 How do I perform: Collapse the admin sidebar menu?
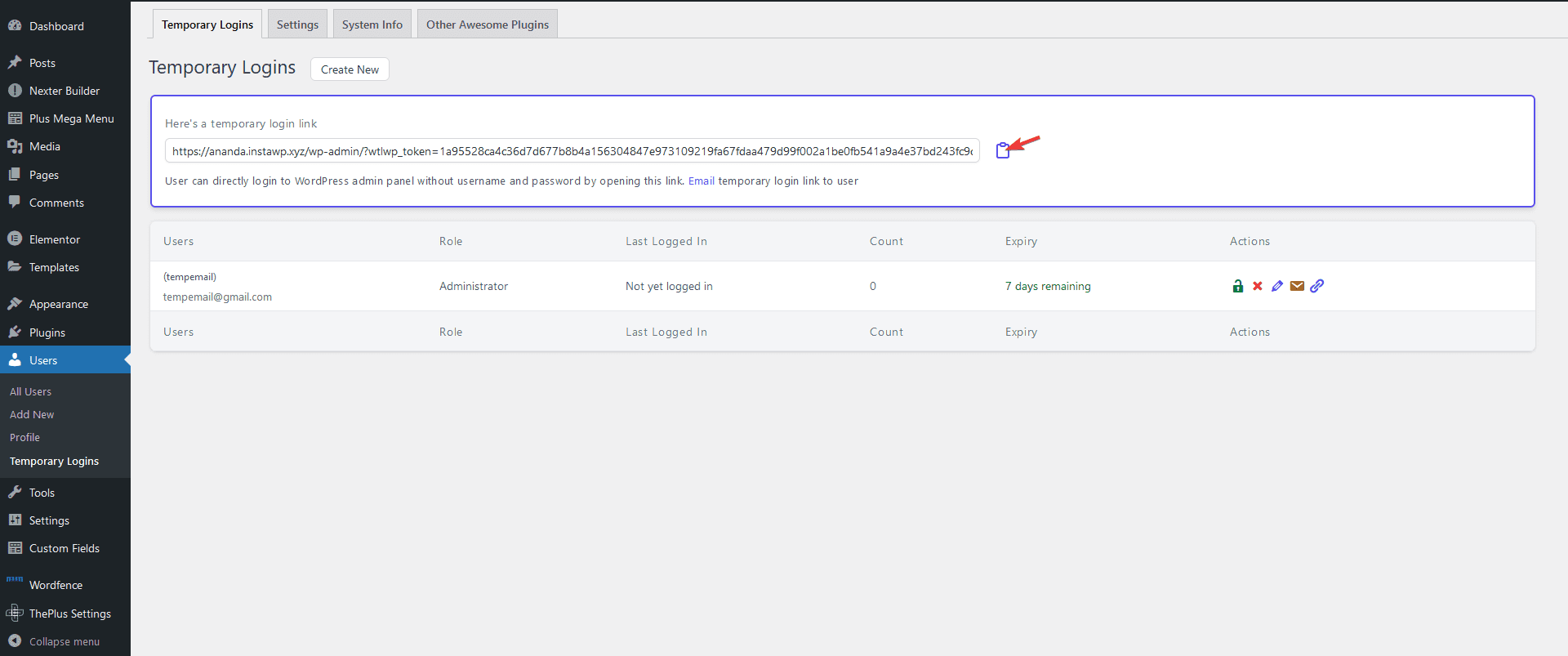64,641
